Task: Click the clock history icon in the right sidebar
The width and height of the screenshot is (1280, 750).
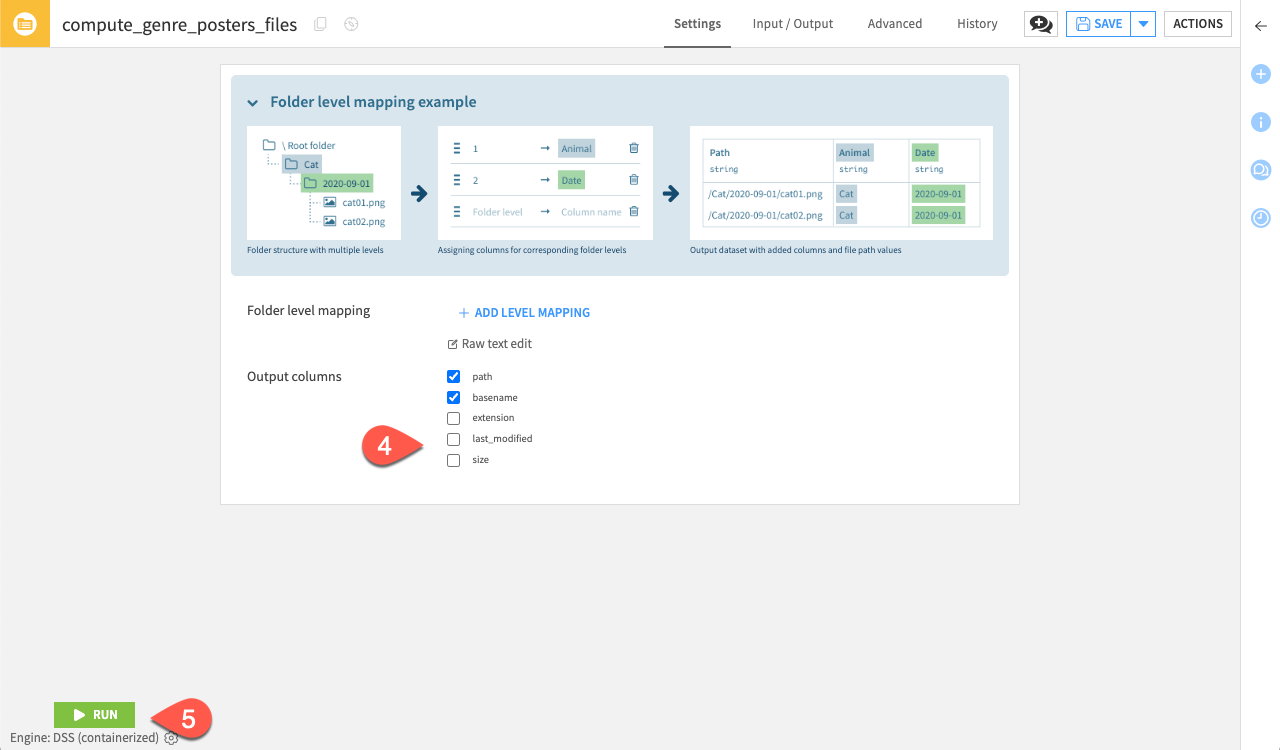Action: [1260, 217]
